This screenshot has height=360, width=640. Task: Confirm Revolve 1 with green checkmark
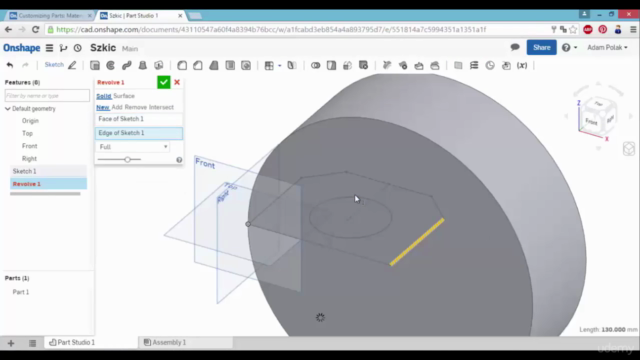coord(164,82)
